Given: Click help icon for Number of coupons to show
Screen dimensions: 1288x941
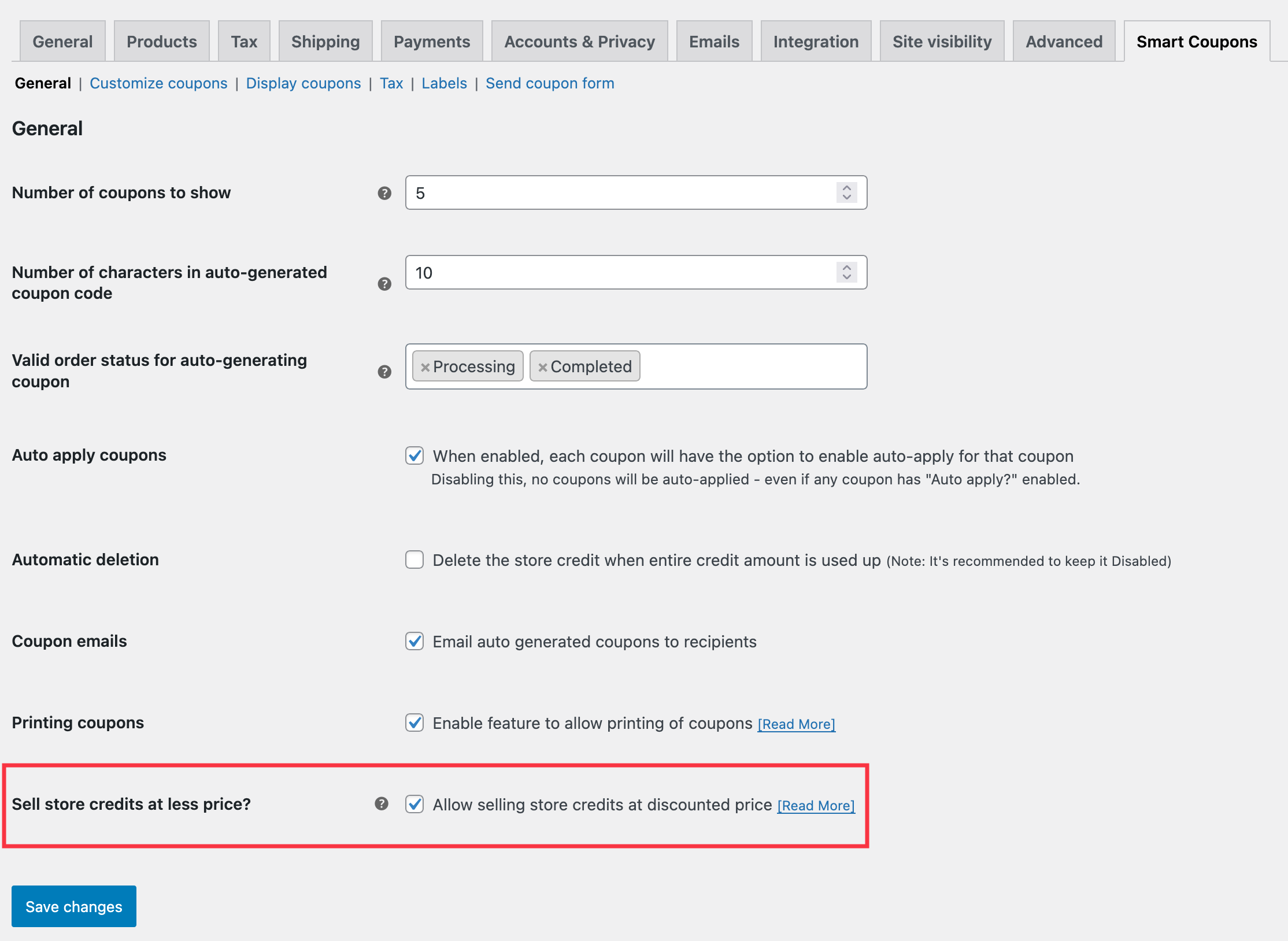Looking at the screenshot, I should pyautogui.click(x=384, y=193).
